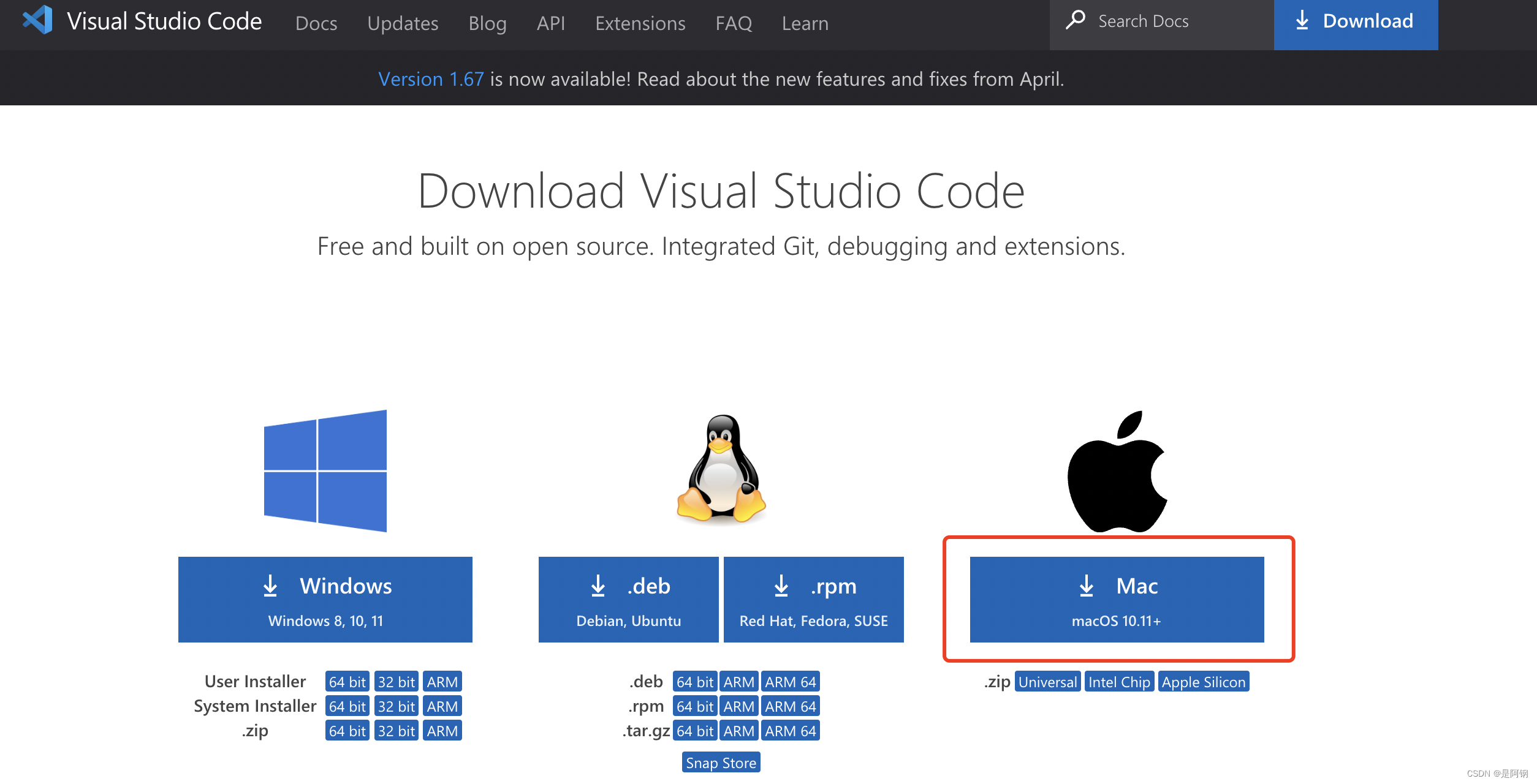
Task: Download the .deb Debian, Ubuntu package
Action: (x=629, y=600)
